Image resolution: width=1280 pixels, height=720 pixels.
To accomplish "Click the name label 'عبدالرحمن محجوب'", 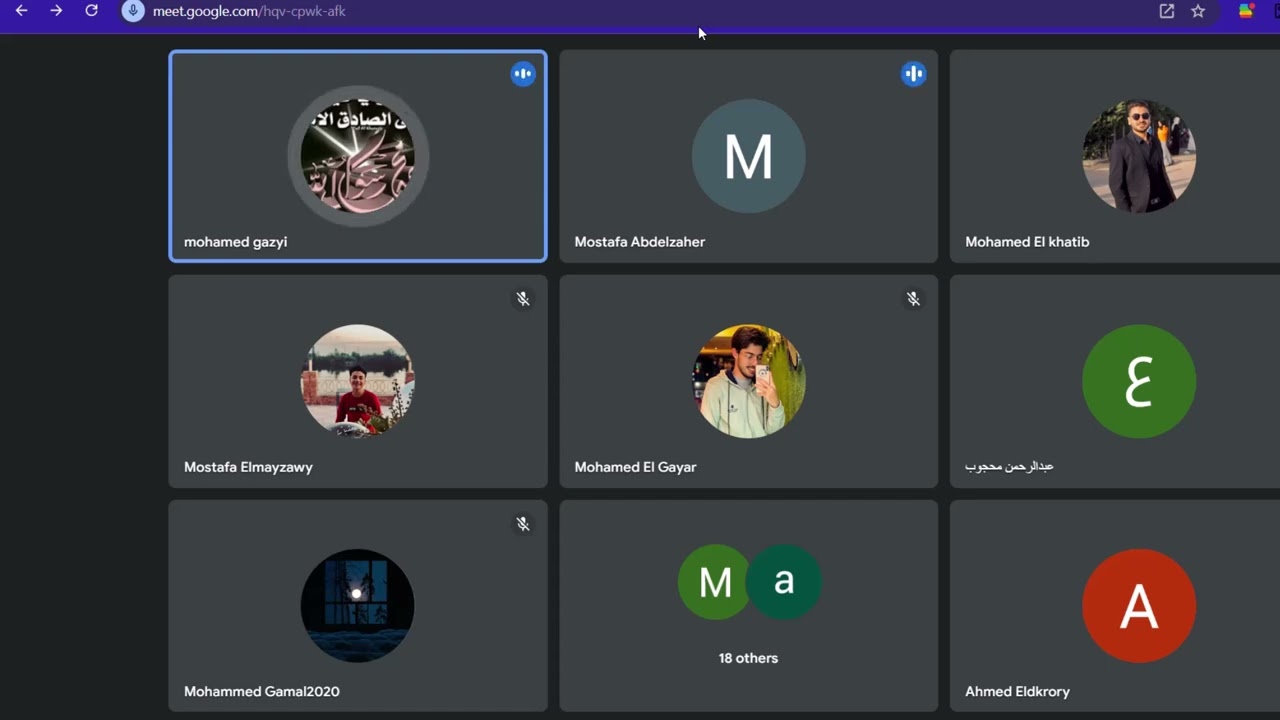I will tap(1009, 467).
